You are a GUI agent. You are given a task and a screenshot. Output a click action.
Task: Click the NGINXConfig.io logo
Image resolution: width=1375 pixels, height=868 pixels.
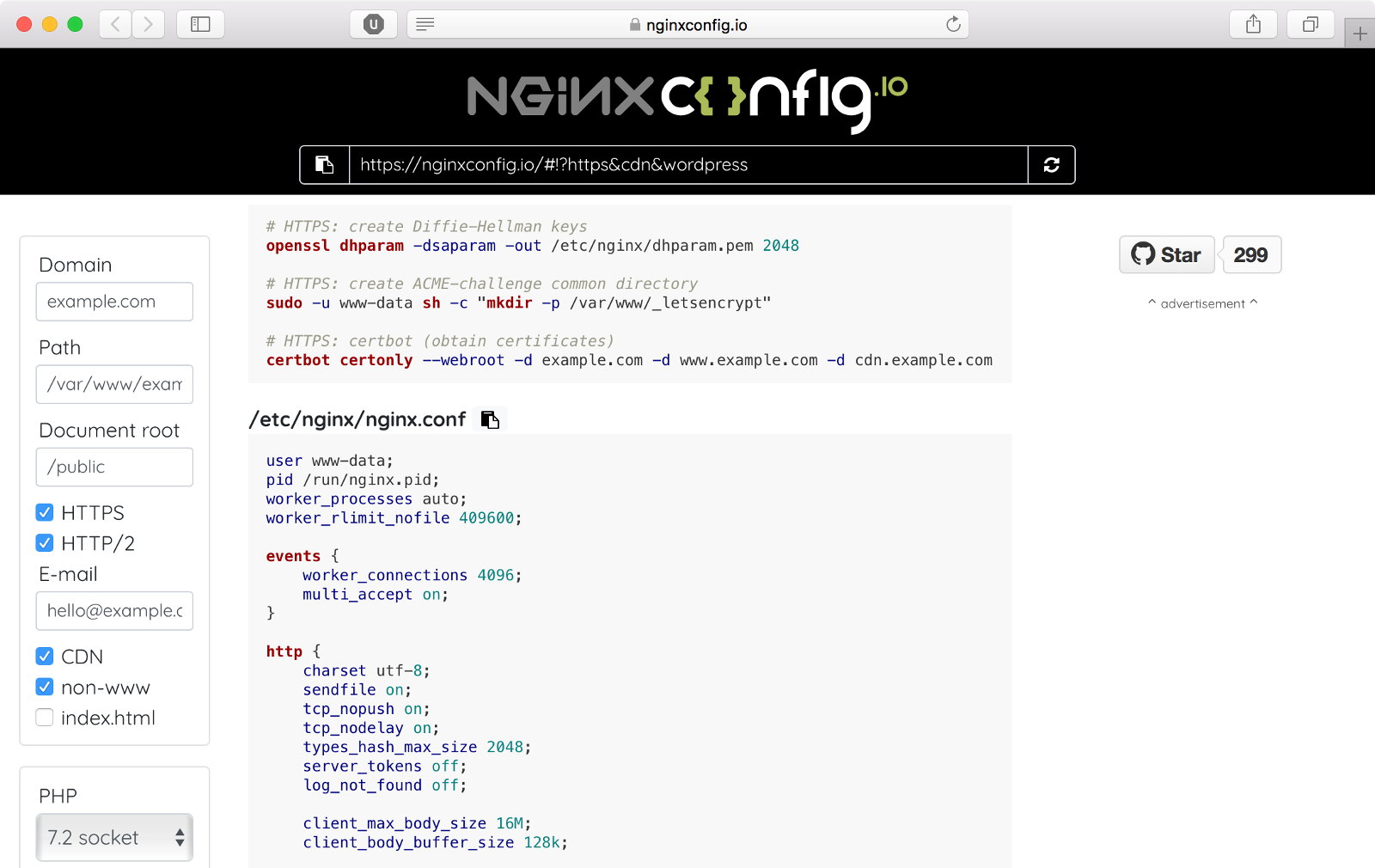(x=687, y=100)
